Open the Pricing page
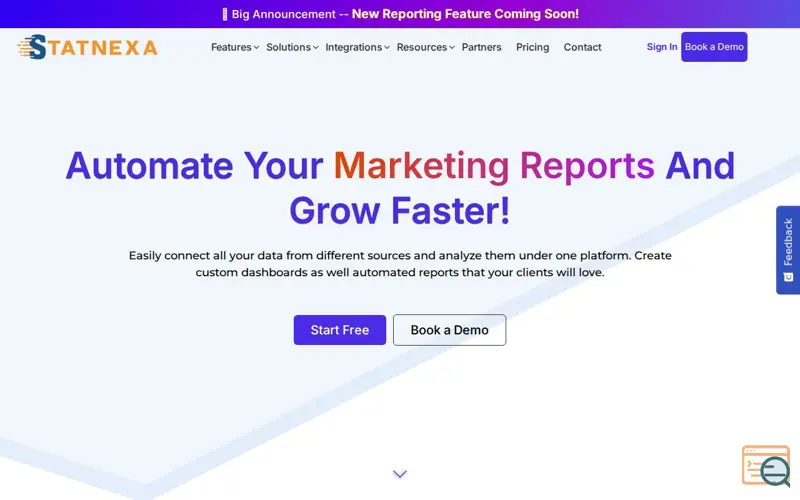Screen dimensions: 800x500 [x=532, y=47]
